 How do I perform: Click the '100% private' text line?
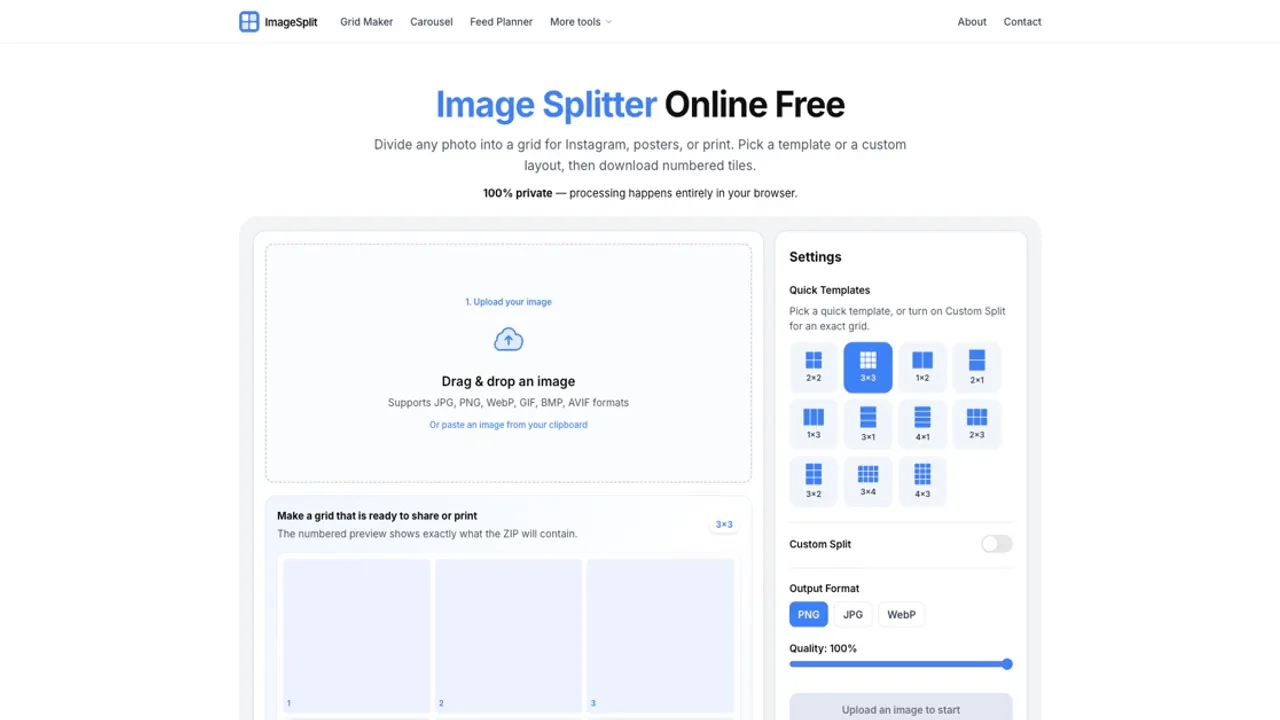(640, 193)
